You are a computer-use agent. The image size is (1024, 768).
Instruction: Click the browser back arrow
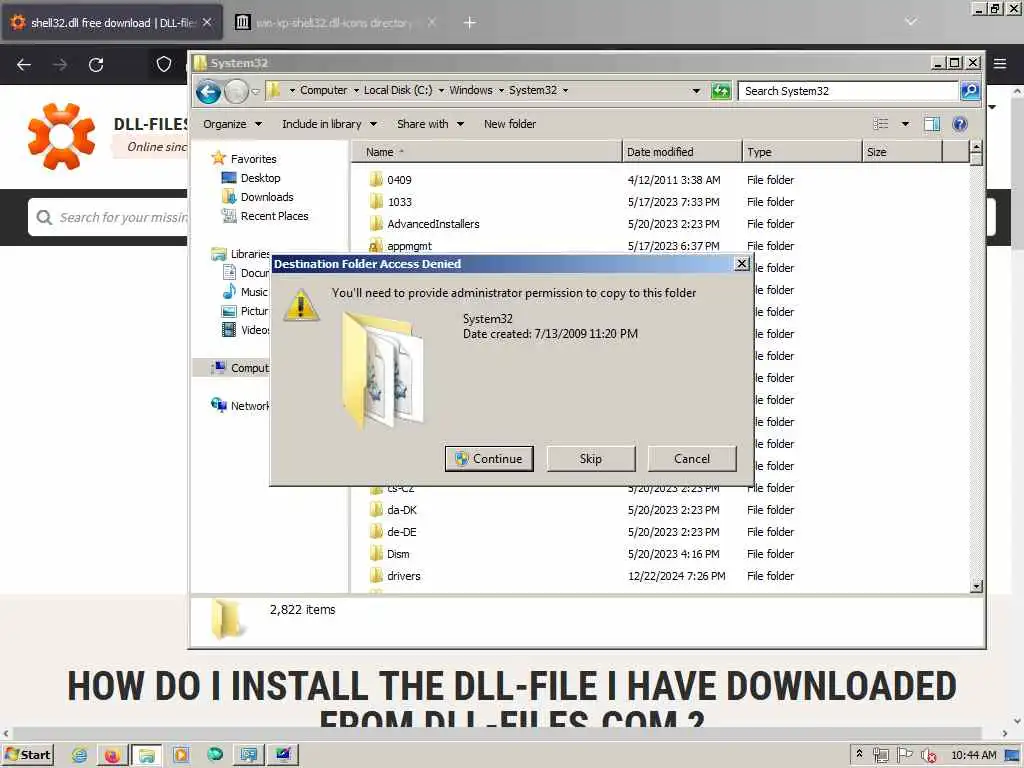24,65
